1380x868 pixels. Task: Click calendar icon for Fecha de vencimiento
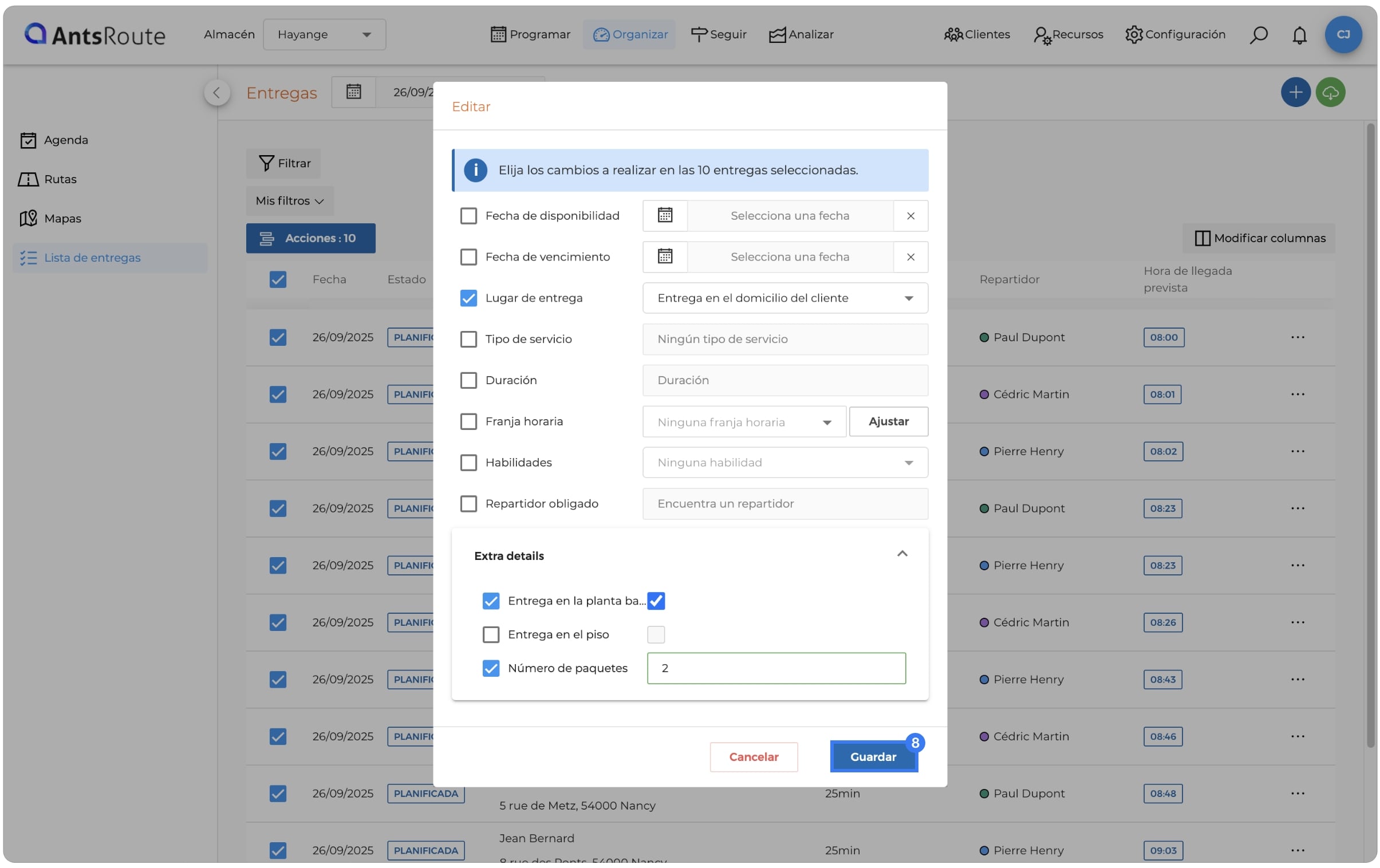click(665, 257)
